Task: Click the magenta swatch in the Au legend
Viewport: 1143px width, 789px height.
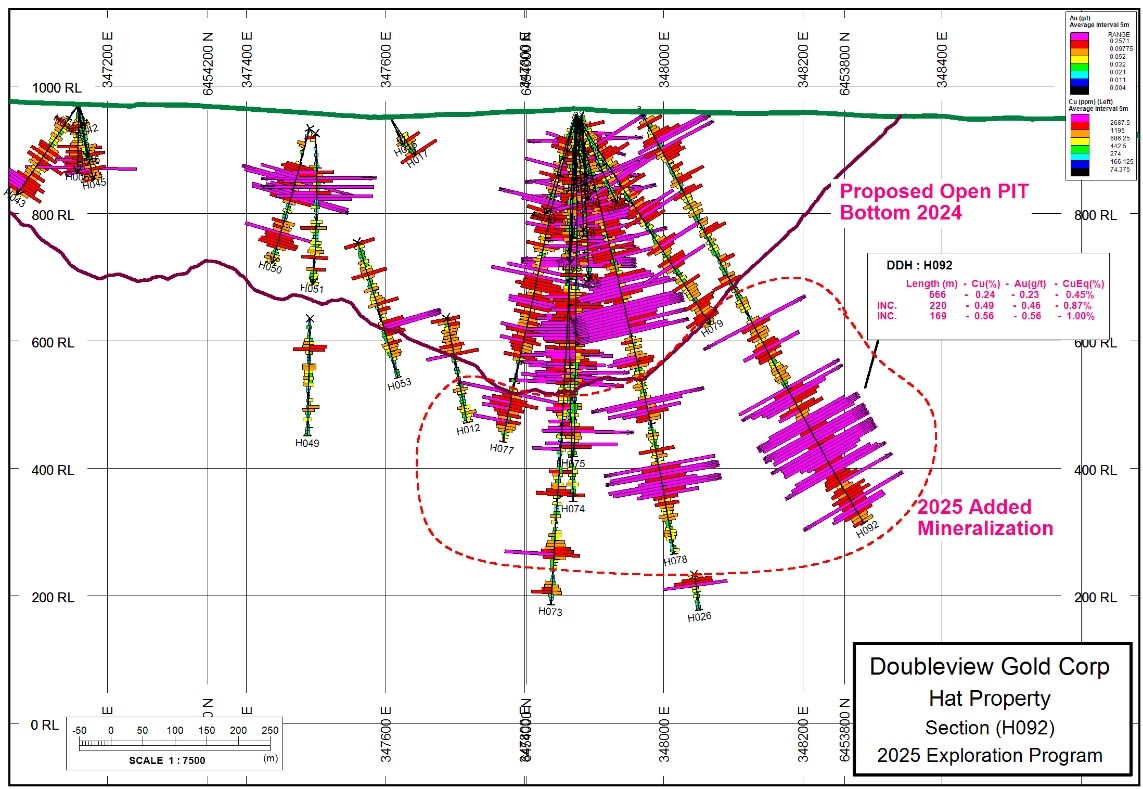Action: (1079, 36)
